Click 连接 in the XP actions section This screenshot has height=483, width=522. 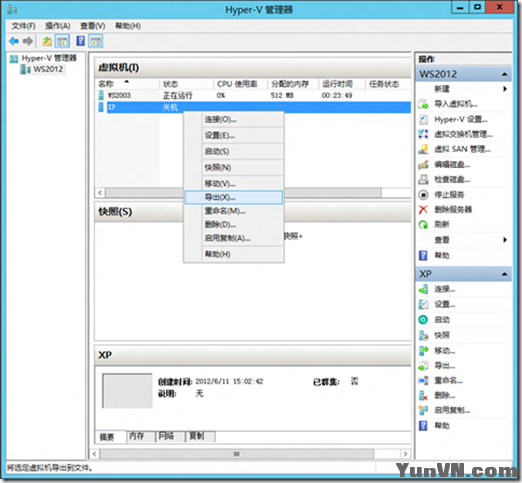tap(444, 289)
